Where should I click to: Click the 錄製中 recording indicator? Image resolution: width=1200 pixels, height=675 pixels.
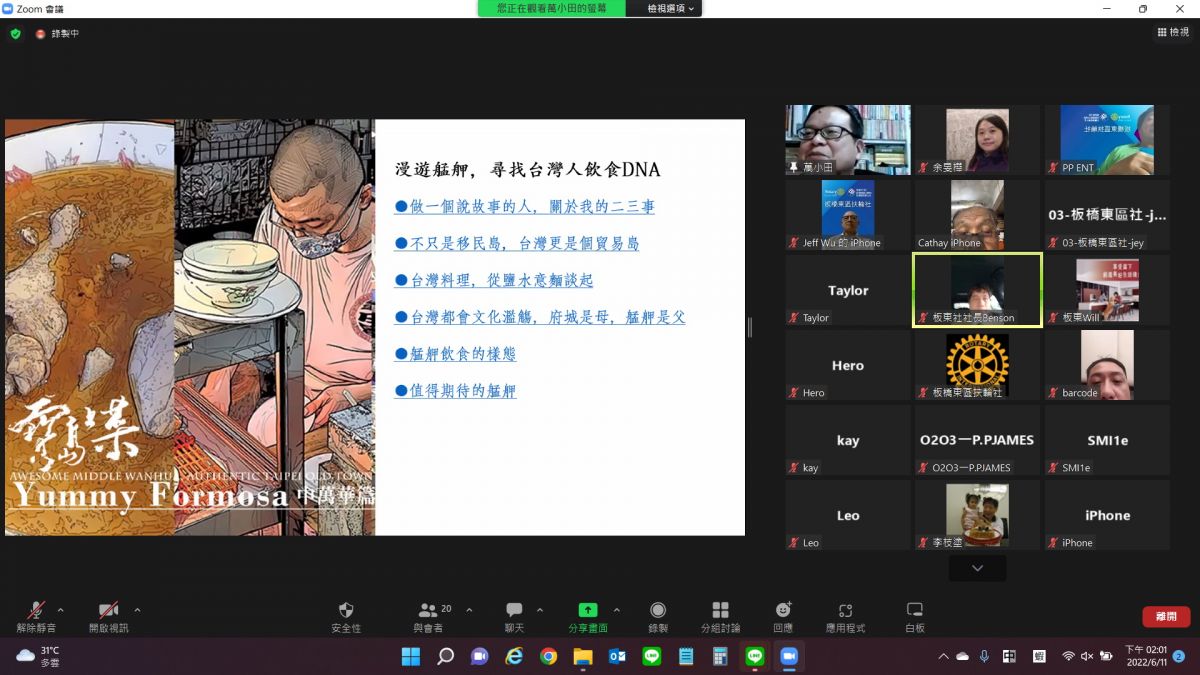[57, 33]
